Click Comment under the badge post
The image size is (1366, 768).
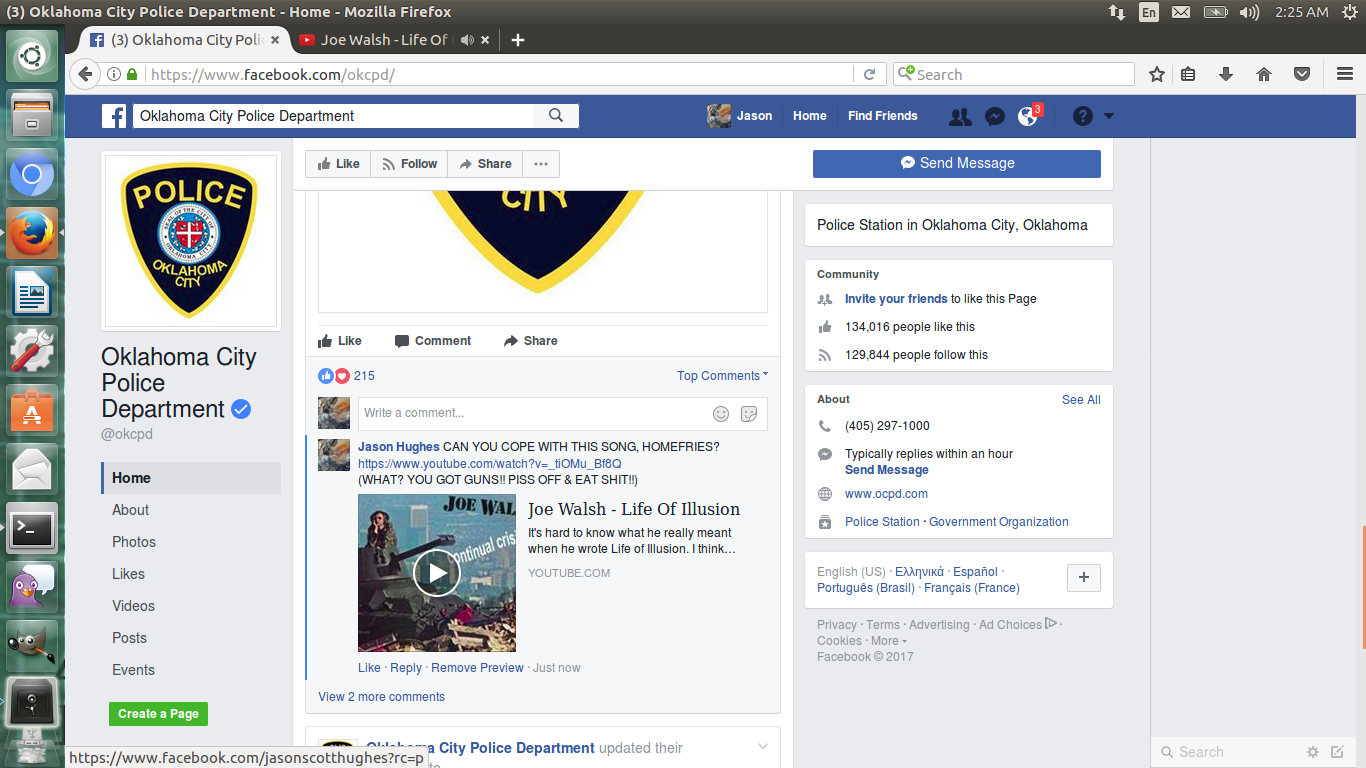click(433, 341)
